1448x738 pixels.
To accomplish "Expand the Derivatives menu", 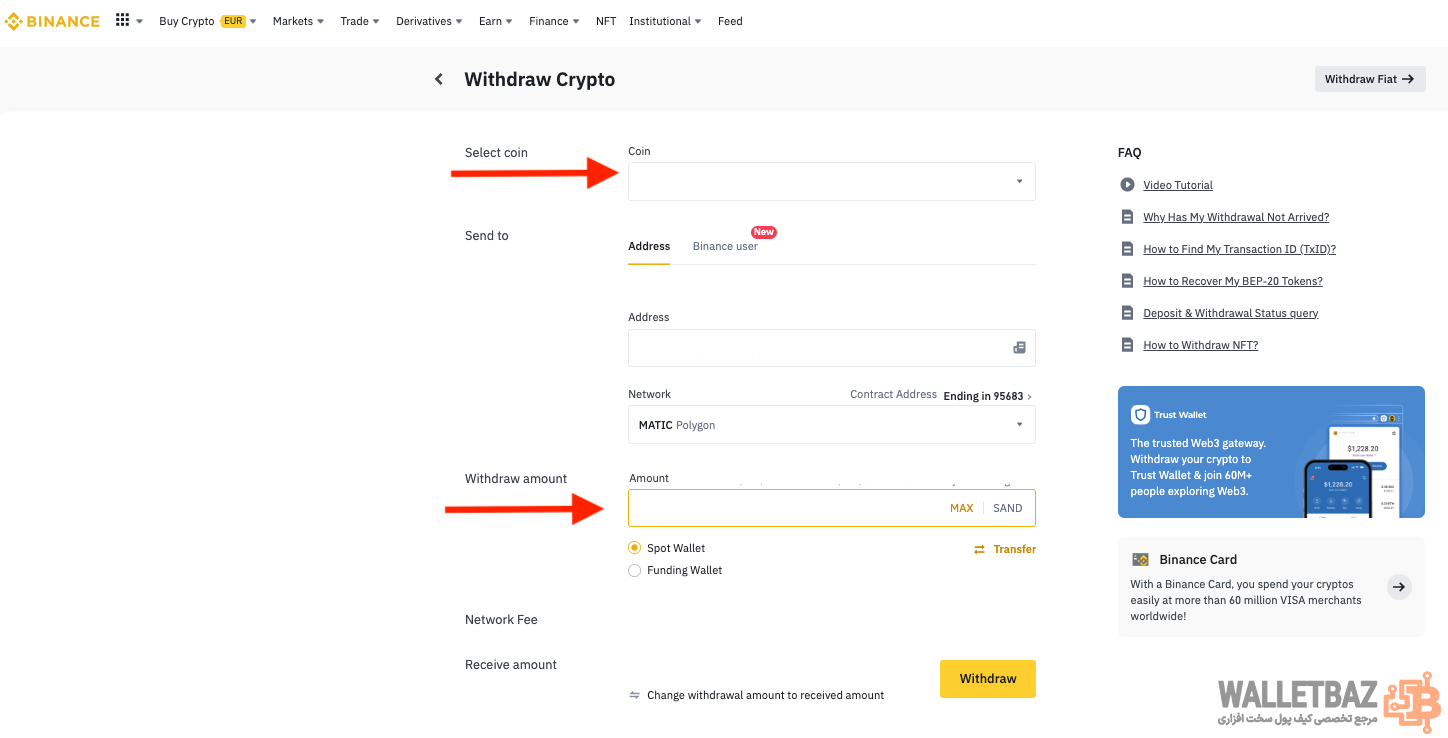I will pyautogui.click(x=429, y=21).
